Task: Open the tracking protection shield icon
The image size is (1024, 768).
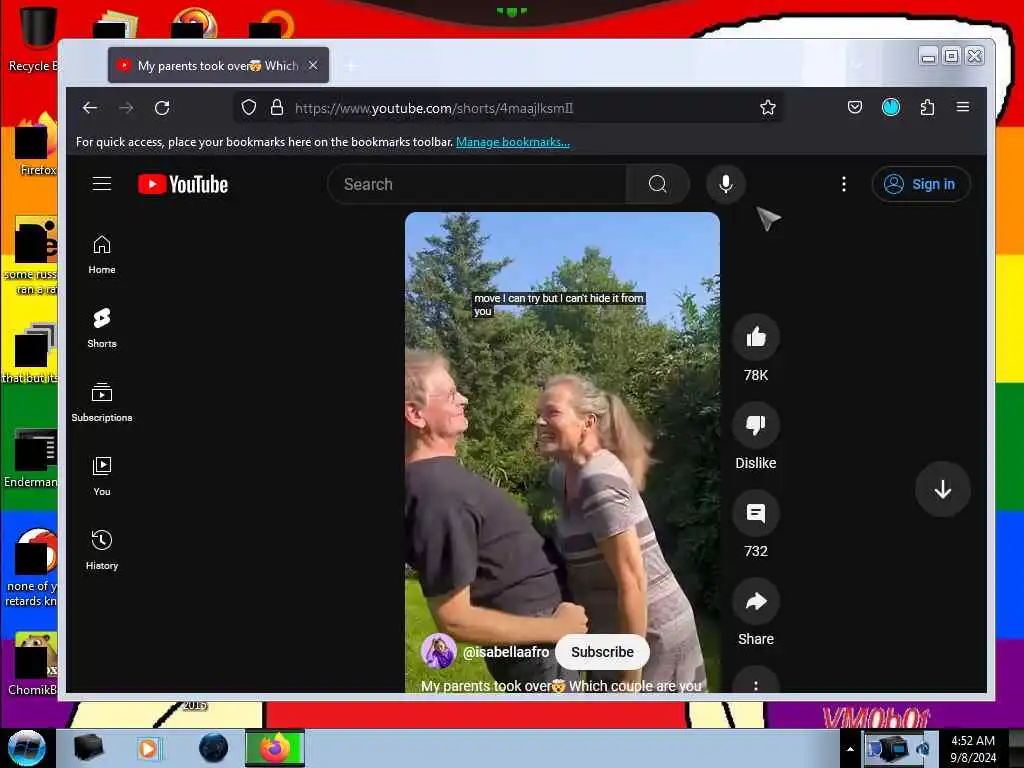Action: point(248,108)
